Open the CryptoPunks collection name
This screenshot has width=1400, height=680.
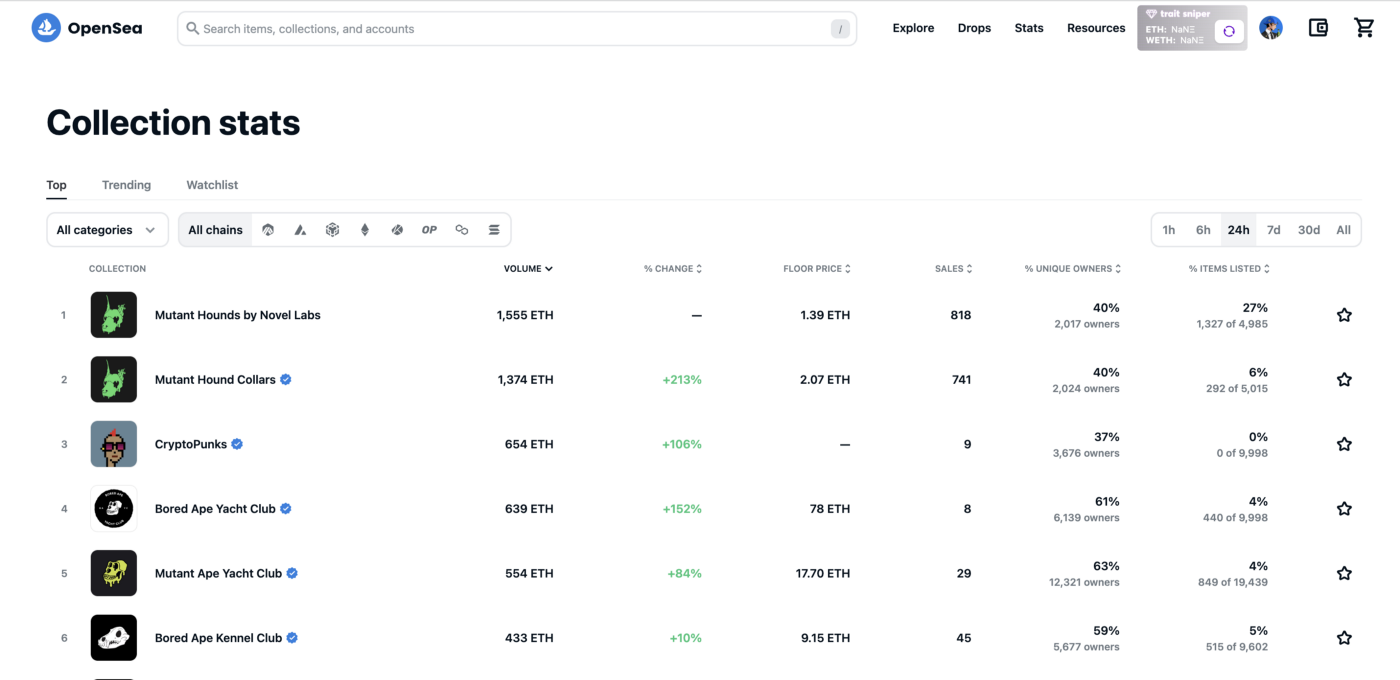(x=191, y=444)
